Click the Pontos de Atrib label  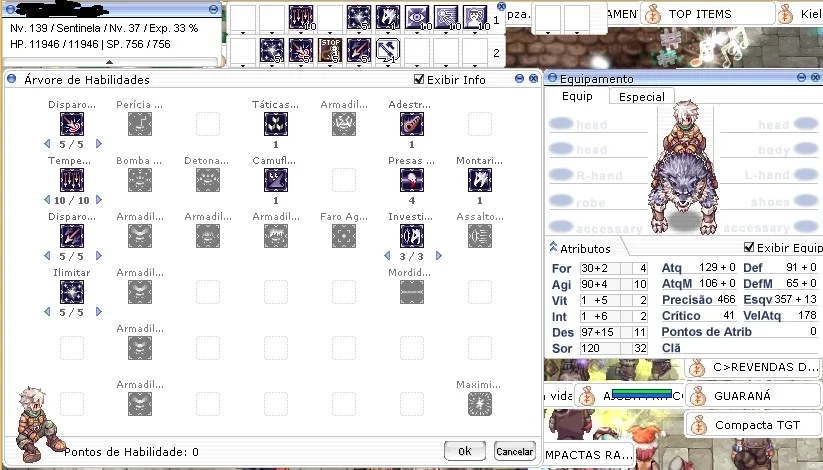click(706, 332)
